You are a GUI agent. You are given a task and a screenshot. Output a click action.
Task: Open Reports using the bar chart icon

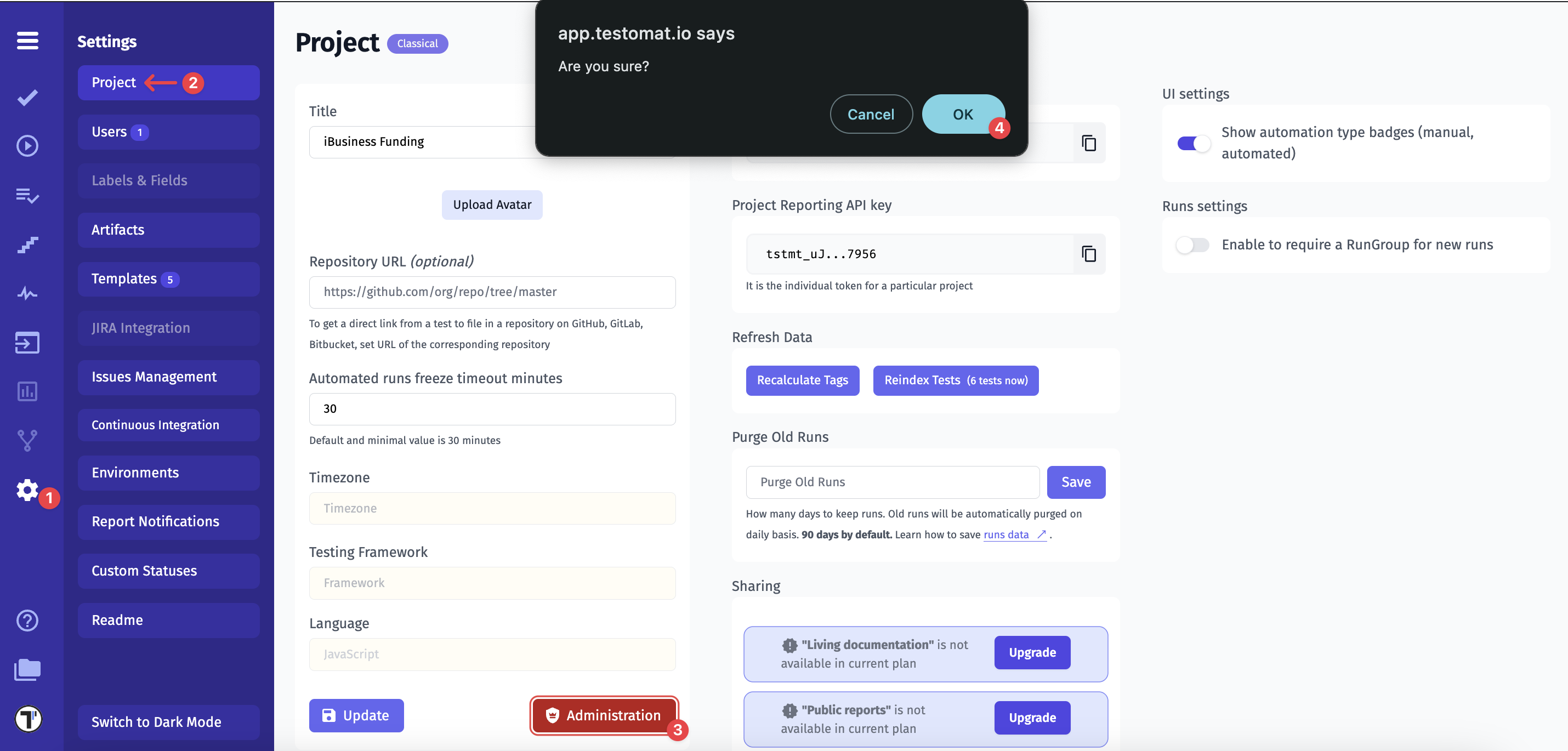27,391
